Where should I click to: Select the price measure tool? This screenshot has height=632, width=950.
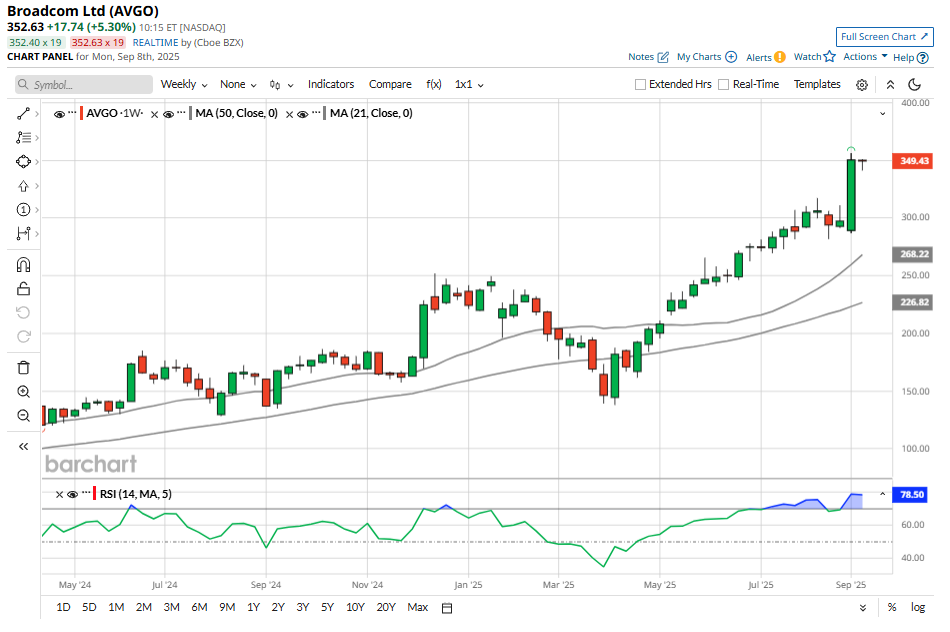pyautogui.click(x=23, y=233)
